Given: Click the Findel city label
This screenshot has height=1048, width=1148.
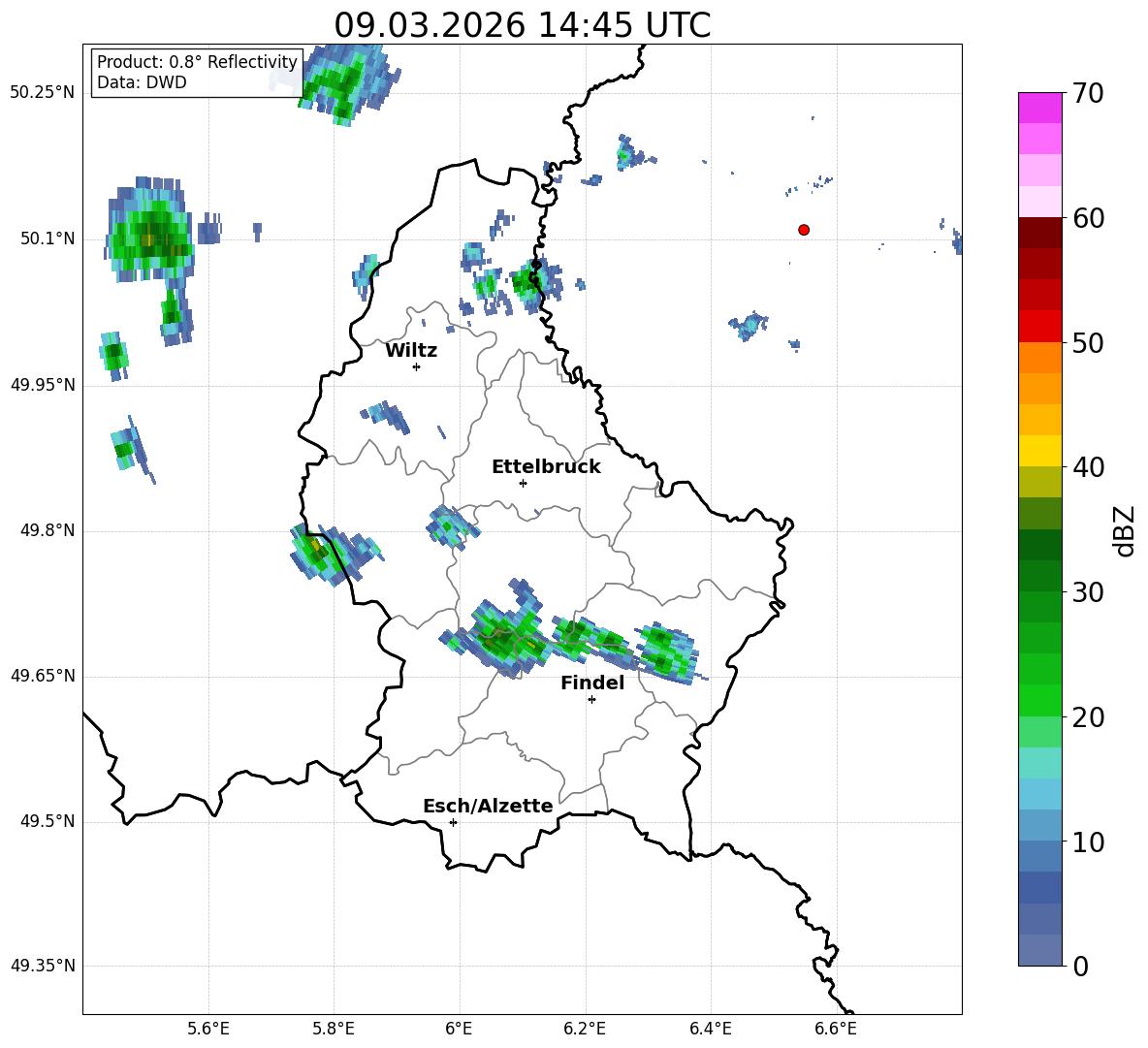Looking at the screenshot, I should (x=592, y=683).
